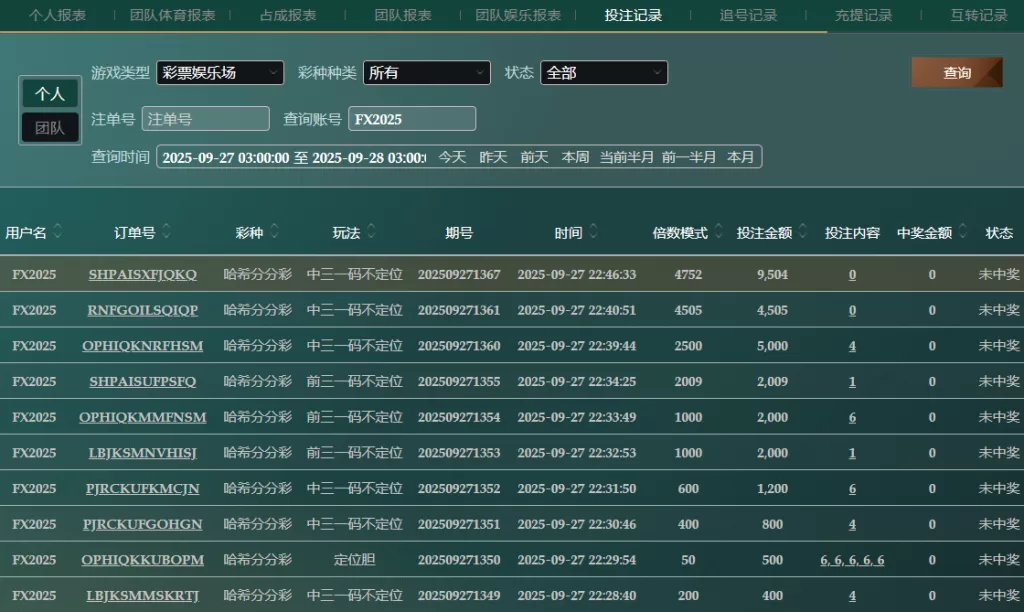Open 状态 dropdown showing 全部
The image size is (1024, 612).
604,73
